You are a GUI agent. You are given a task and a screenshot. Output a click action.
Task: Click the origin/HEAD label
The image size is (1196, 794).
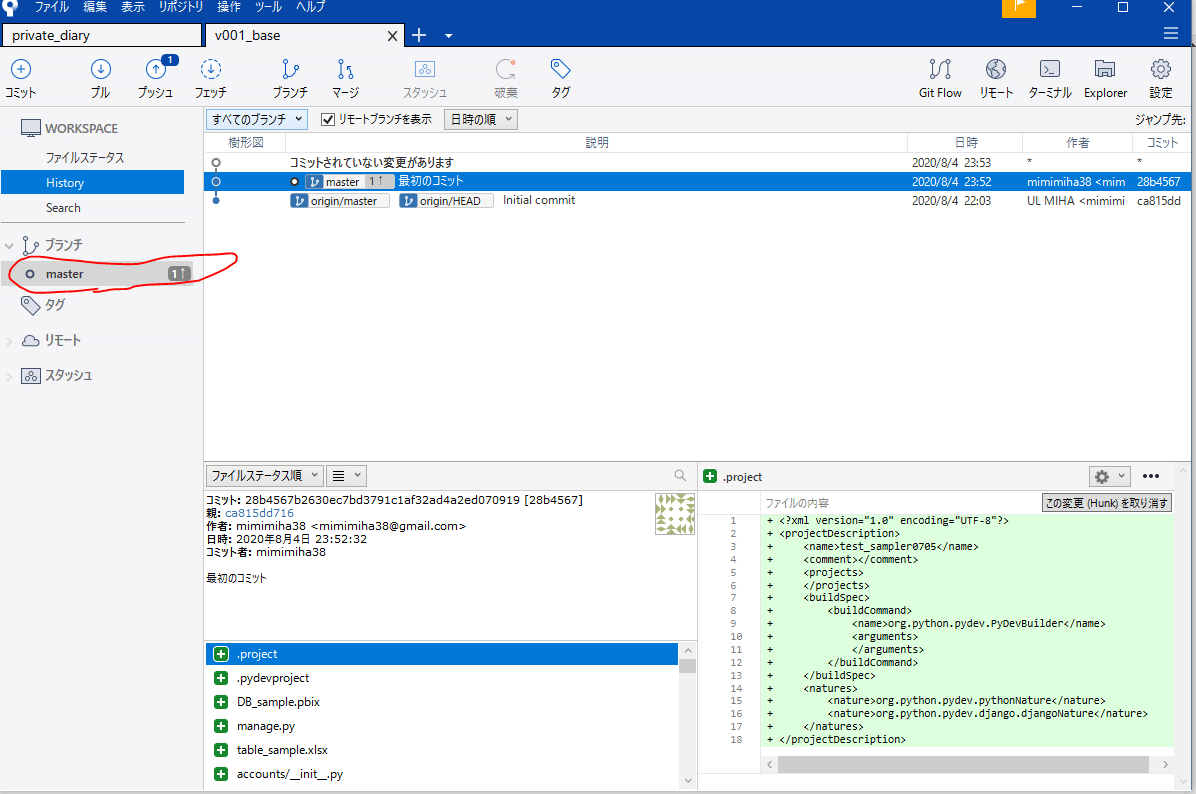click(x=446, y=201)
